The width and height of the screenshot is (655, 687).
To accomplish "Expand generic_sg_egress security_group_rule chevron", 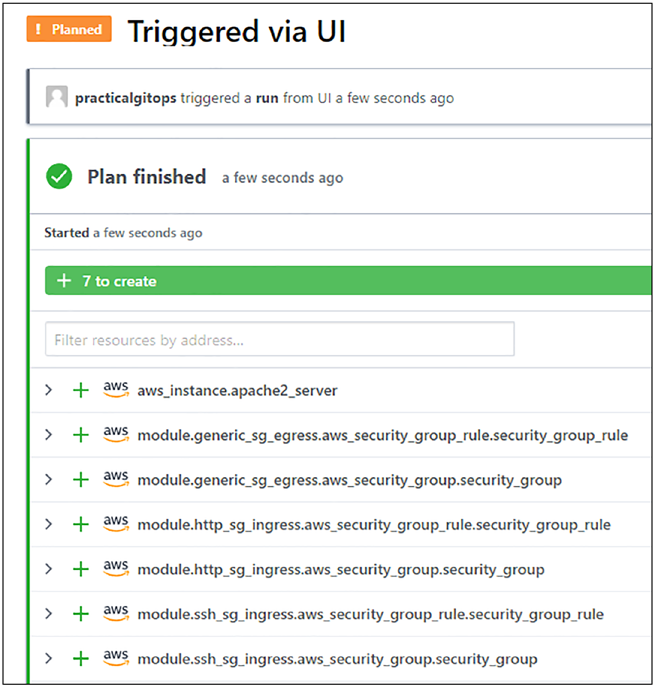I will [49, 435].
